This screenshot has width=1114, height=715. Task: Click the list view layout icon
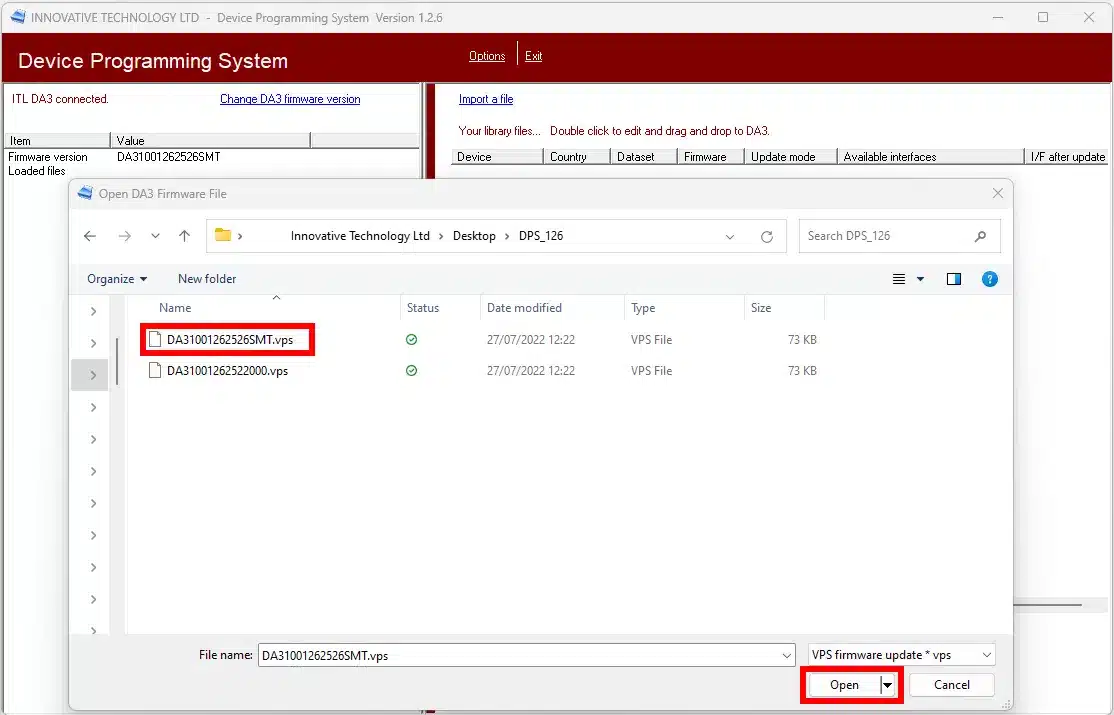click(899, 279)
